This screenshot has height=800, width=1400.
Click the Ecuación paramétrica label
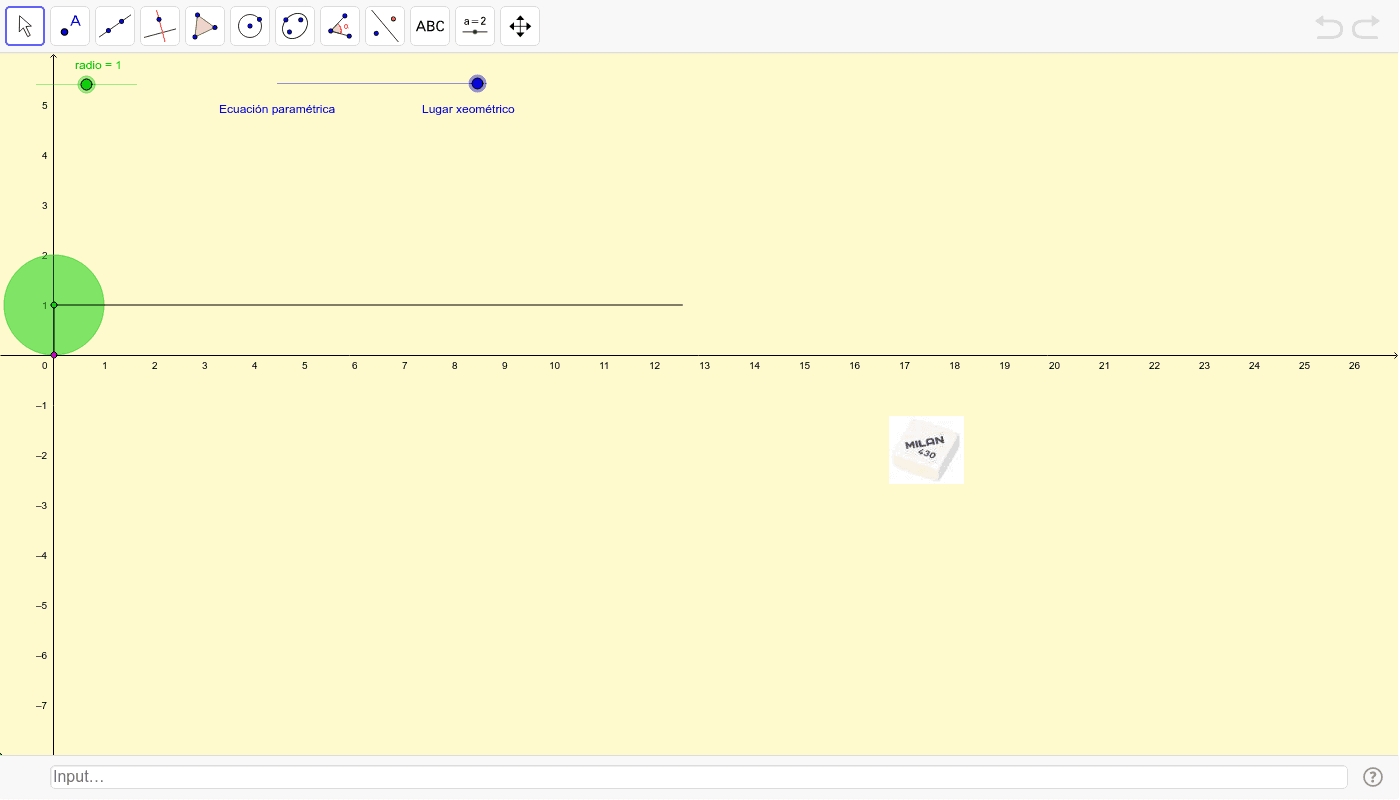click(x=277, y=109)
